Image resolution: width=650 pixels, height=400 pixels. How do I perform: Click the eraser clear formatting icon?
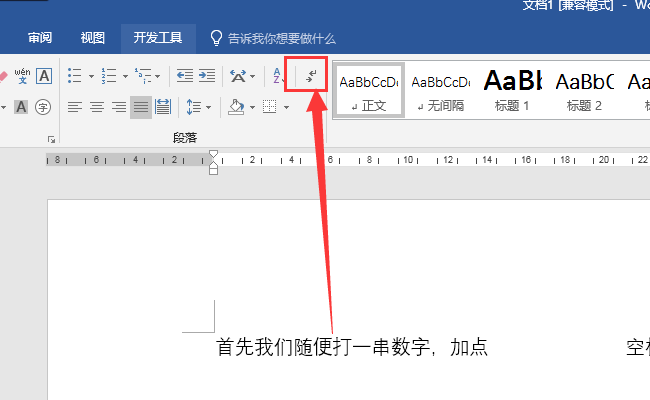[3, 76]
